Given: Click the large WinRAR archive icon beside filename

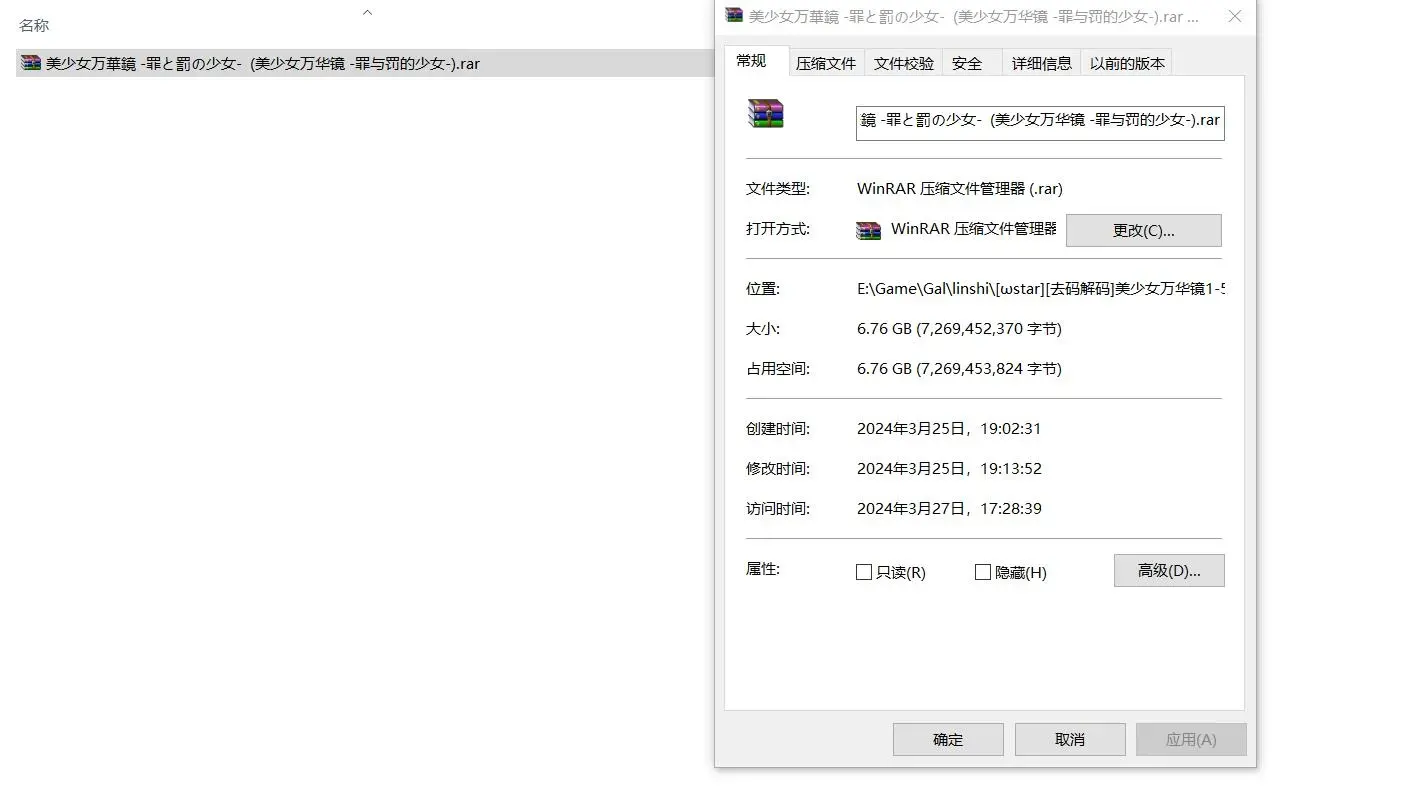Looking at the screenshot, I should [x=766, y=113].
